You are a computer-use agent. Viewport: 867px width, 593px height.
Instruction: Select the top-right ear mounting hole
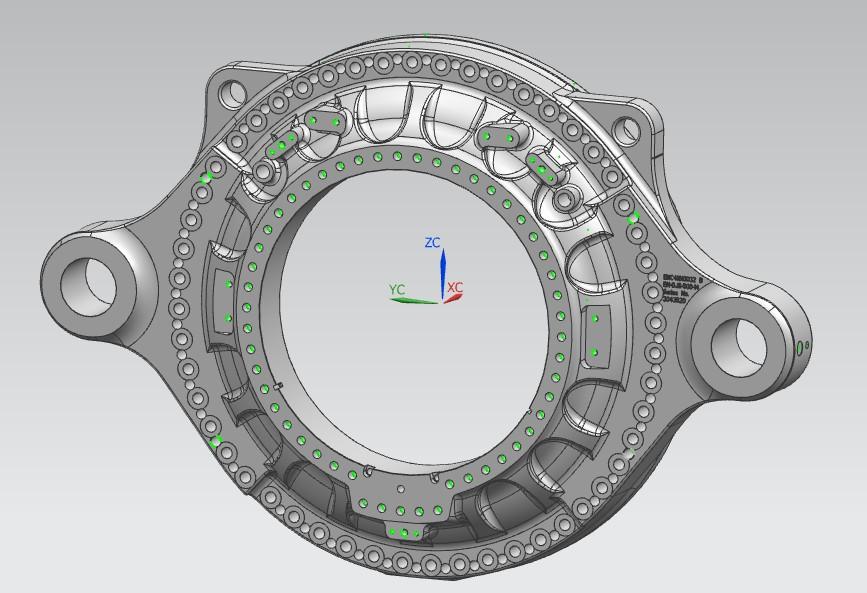624,128
